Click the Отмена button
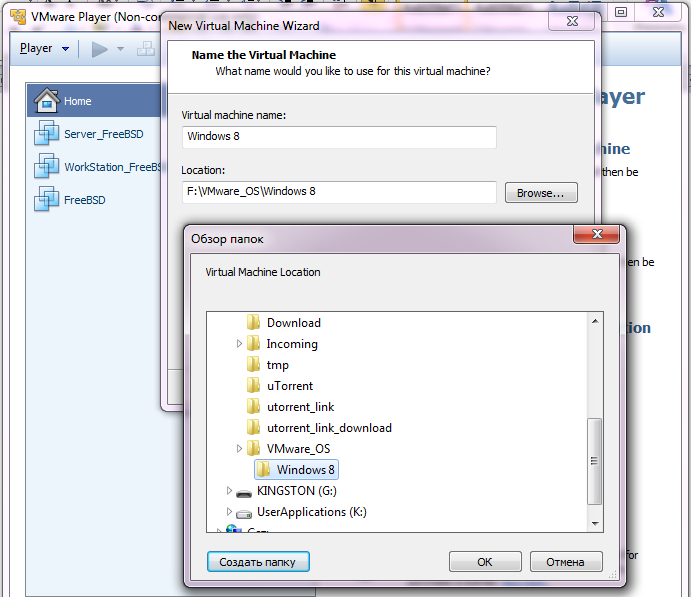This screenshot has width=691, height=597. [x=566, y=562]
